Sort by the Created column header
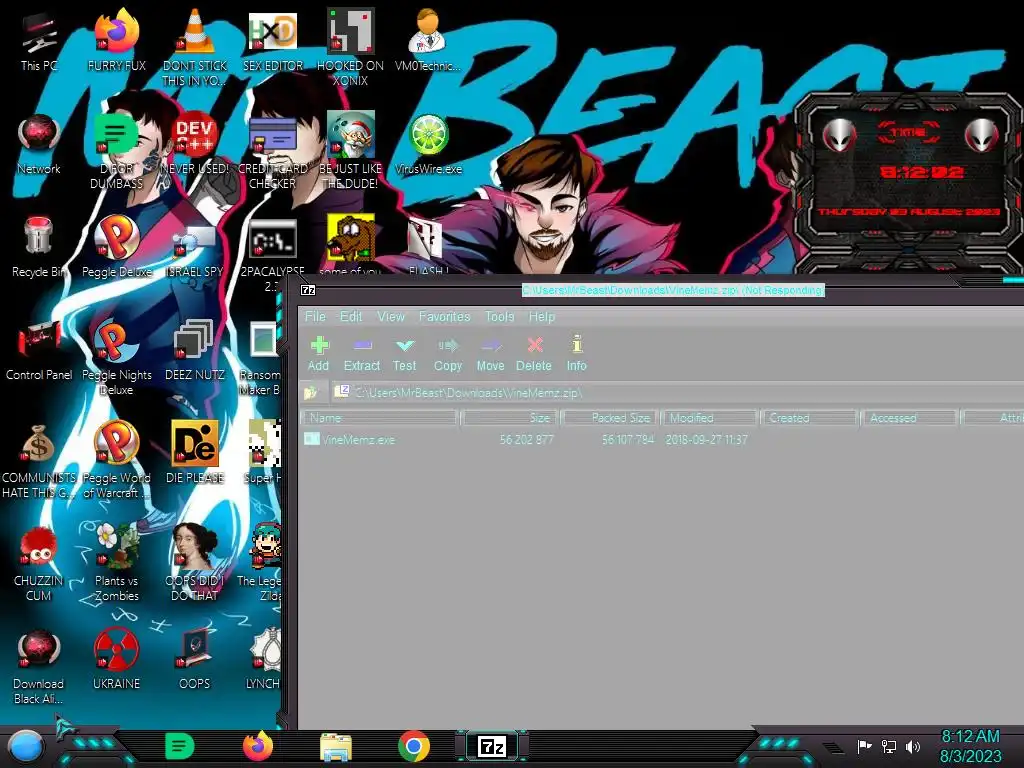Image resolution: width=1024 pixels, height=768 pixels. click(x=810, y=418)
